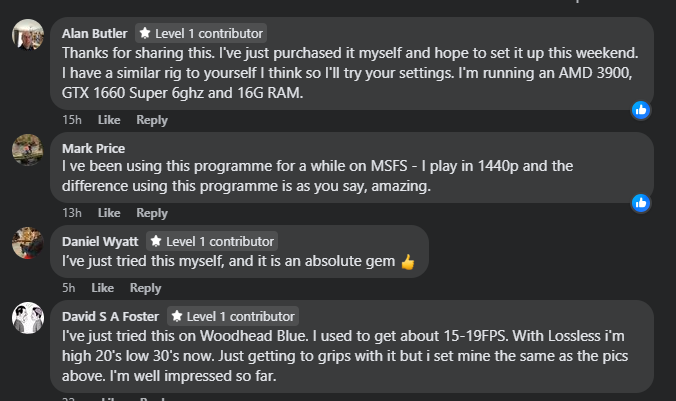Click like reaction icon on Mark Price's comment
The width and height of the screenshot is (676, 401).
point(641,203)
